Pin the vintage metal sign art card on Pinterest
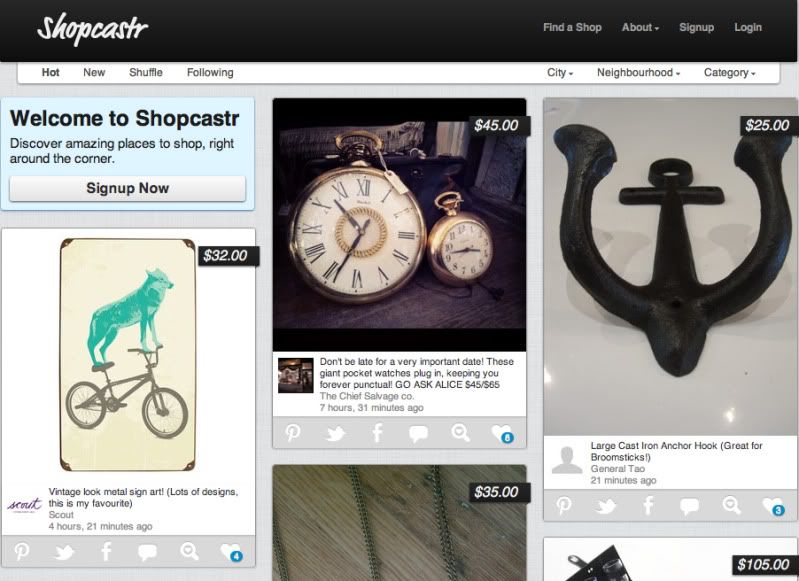 click(21, 551)
